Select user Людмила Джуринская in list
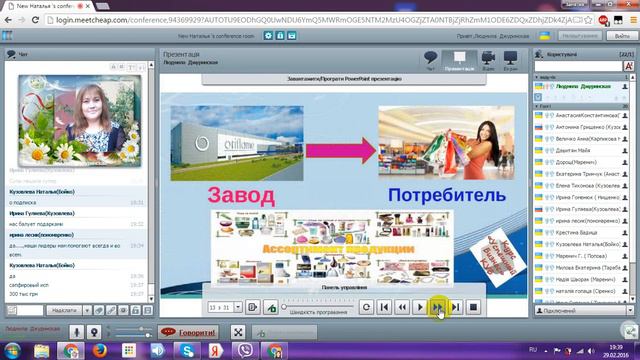This screenshot has height=360, width=640. click(582, 87)
